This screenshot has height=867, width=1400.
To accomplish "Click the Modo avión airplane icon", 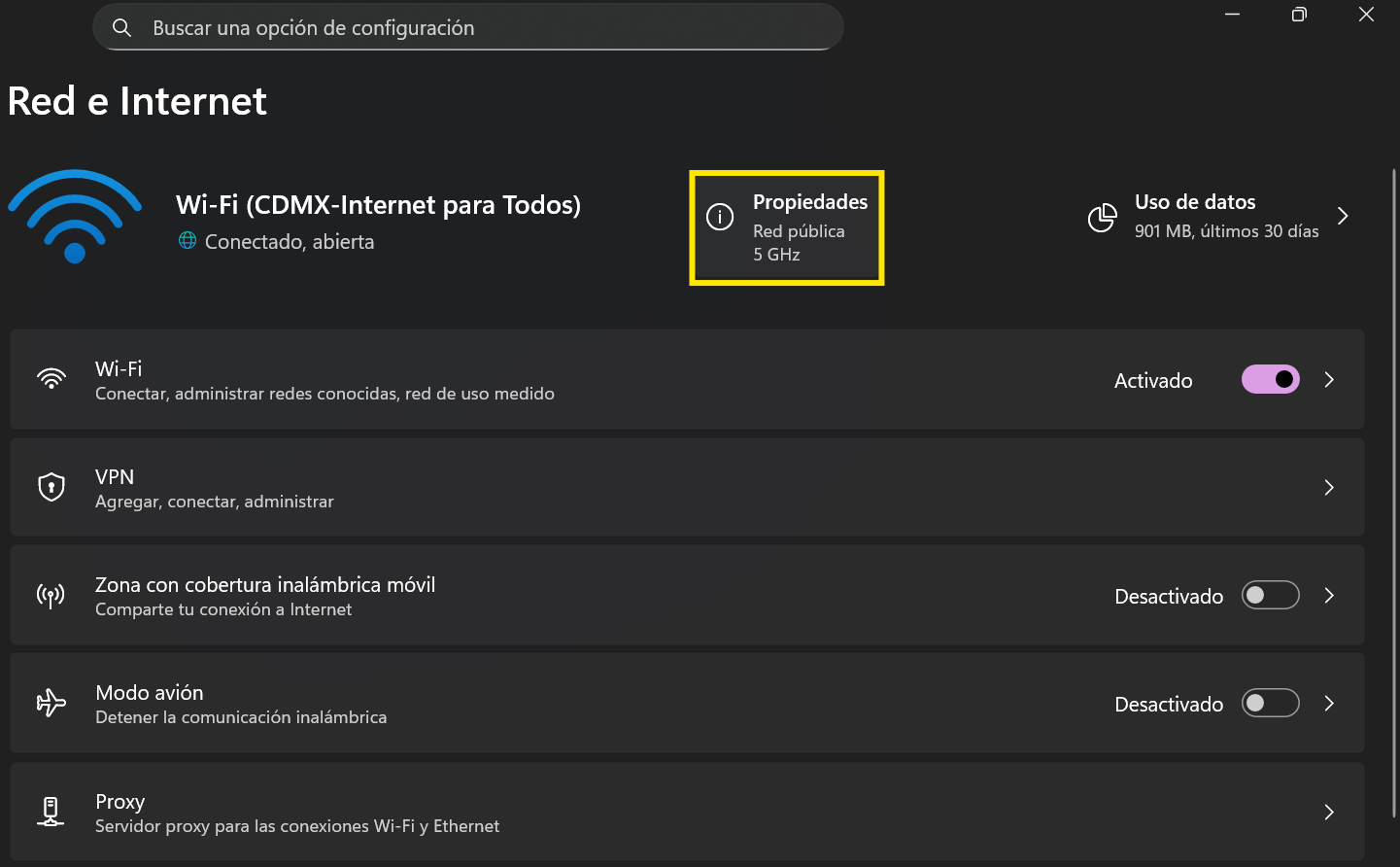I will tap(51, 703).
